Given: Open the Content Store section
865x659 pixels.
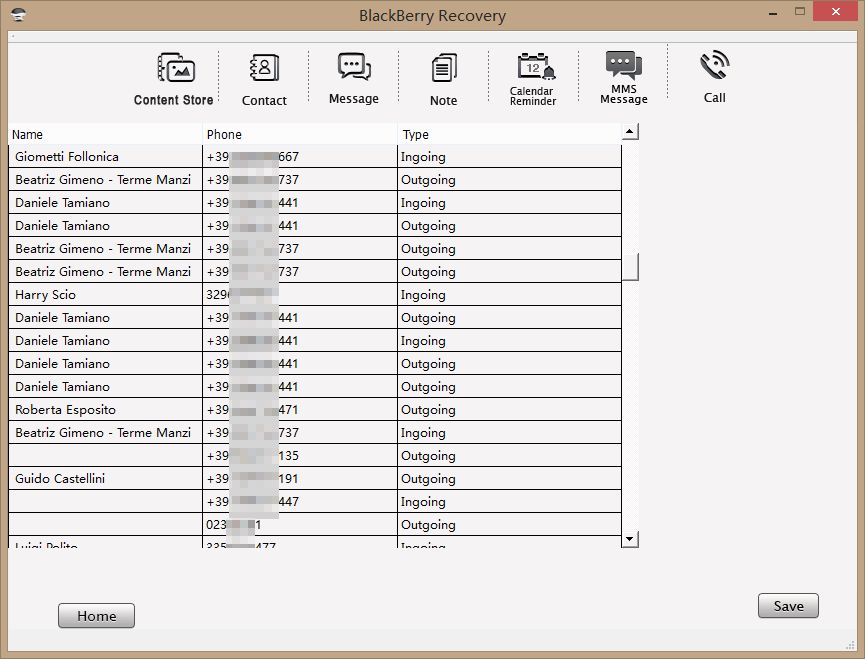Looking at the screenshot, I should 174,78.
